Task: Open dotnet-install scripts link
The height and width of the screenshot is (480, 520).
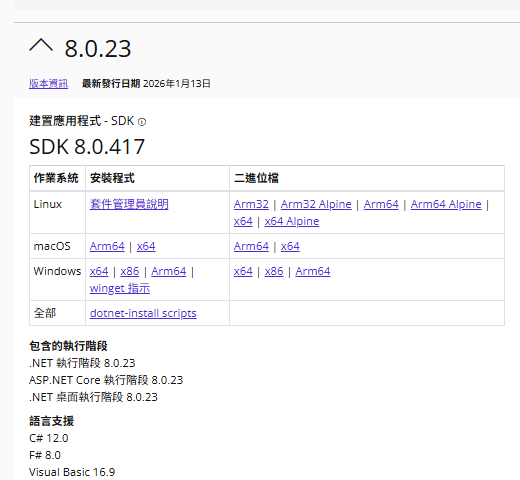Action: click(143, 313)
